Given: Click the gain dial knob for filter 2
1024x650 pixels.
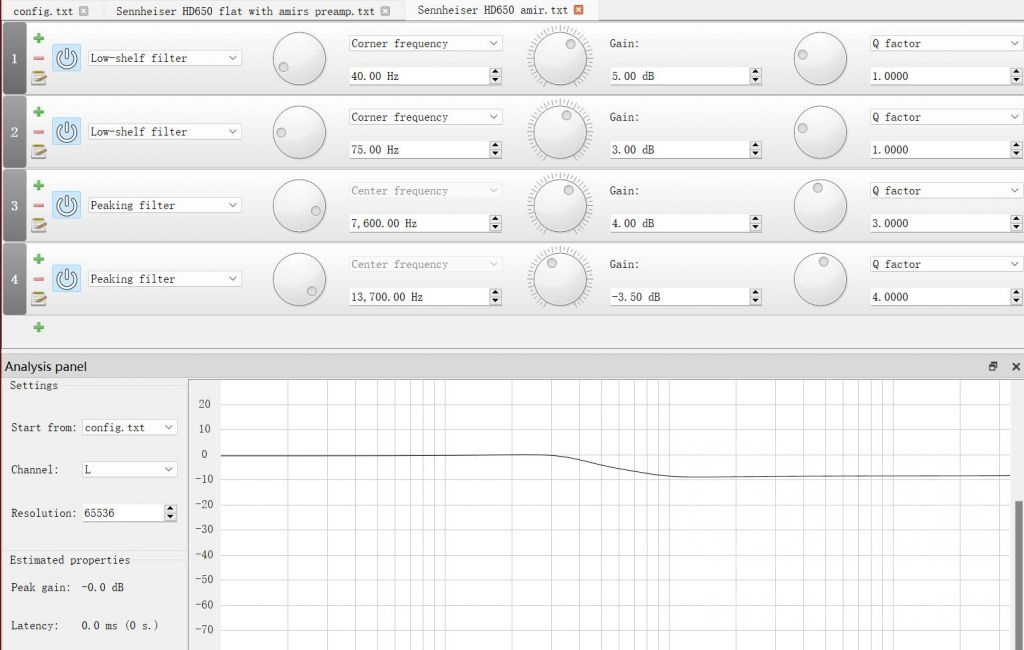Looking at the screenshot, I should click(561, 132).
